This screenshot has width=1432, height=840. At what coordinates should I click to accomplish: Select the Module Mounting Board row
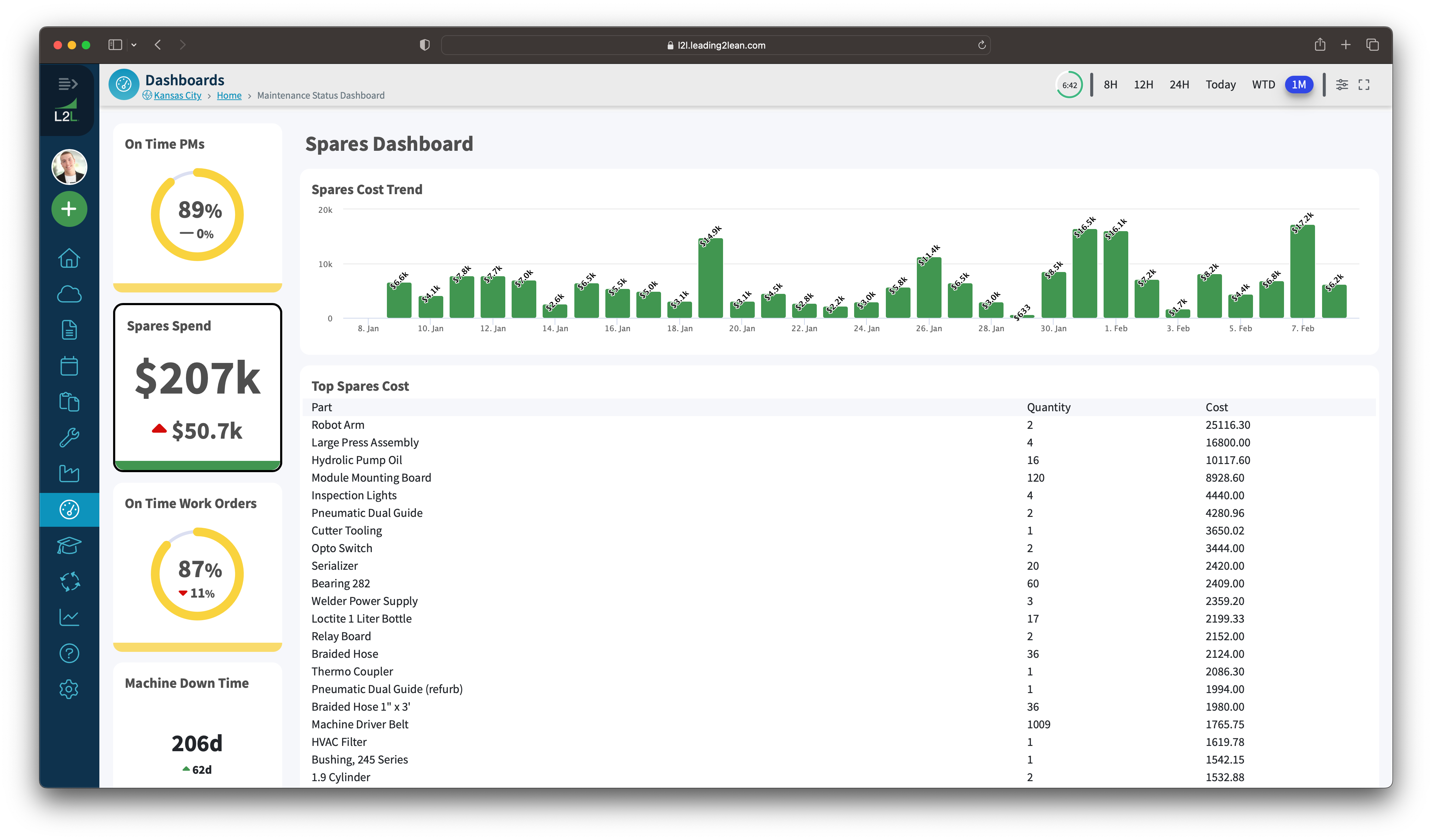pyautogui.click(x=839, y=477)
